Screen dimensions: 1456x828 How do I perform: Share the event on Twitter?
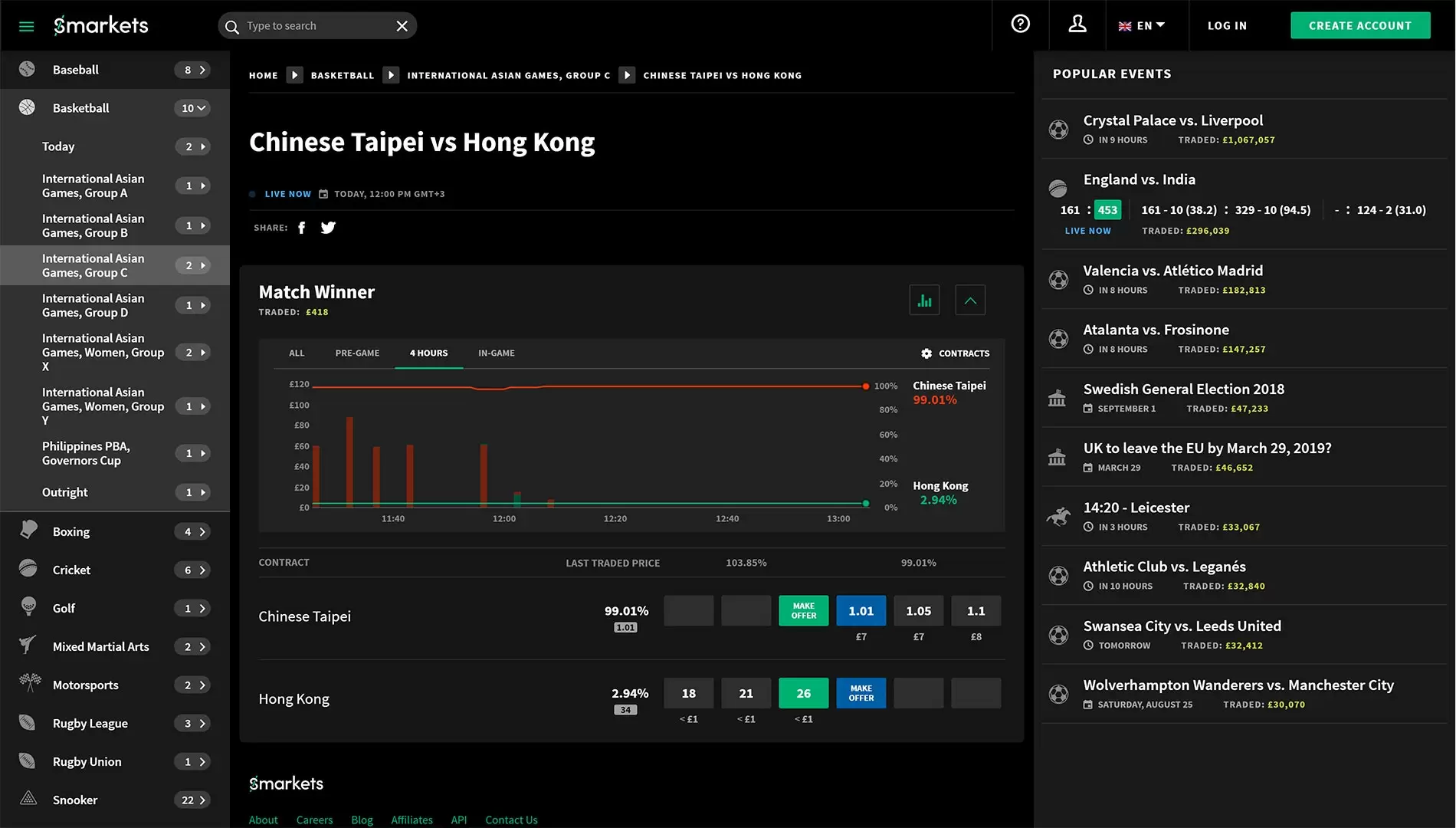coord(328,228)
